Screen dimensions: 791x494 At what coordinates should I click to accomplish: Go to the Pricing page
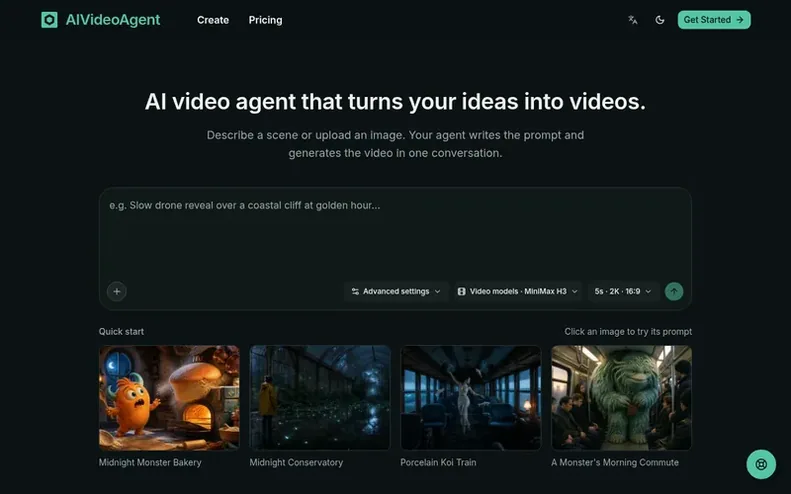click(x=265, y=20)
